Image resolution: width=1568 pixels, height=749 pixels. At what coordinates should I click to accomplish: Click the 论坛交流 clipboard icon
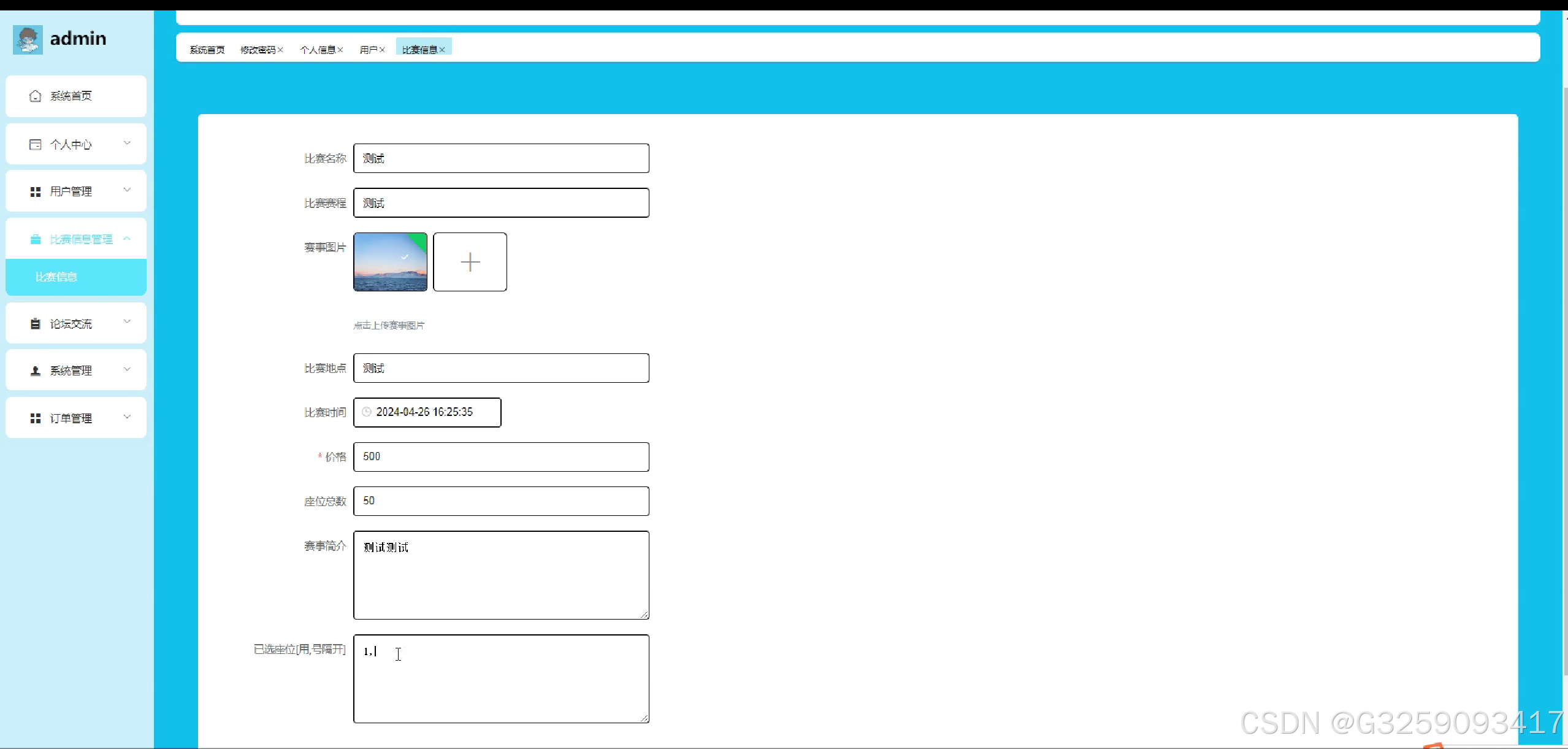click(x=36, y=324)
